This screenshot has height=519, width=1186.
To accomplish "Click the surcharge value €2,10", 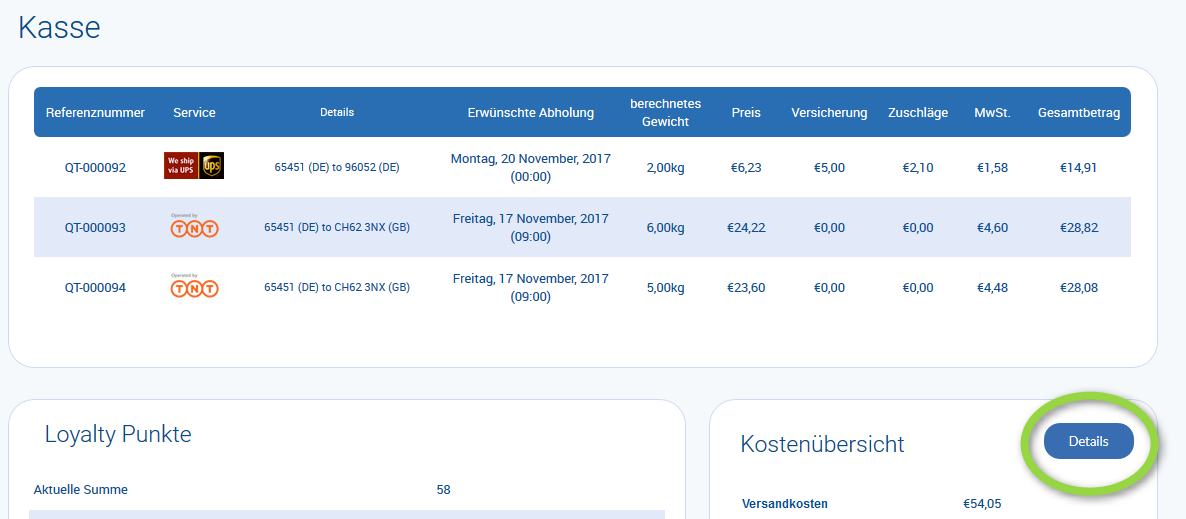I will [x=917, y=167].
